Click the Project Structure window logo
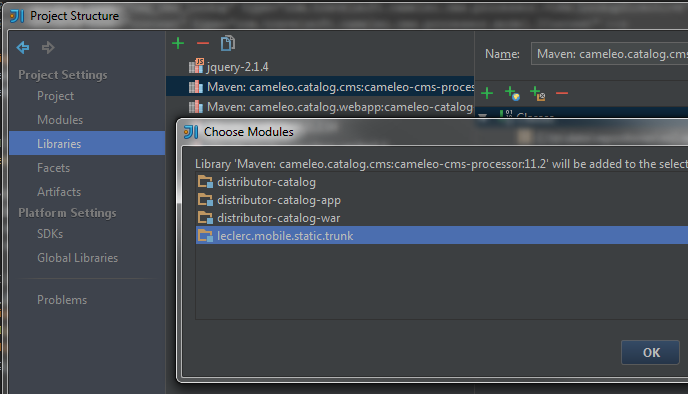Image resolution: width=688 pixels, height=394 pixels. pyautogui.click(x=17, y=16)
